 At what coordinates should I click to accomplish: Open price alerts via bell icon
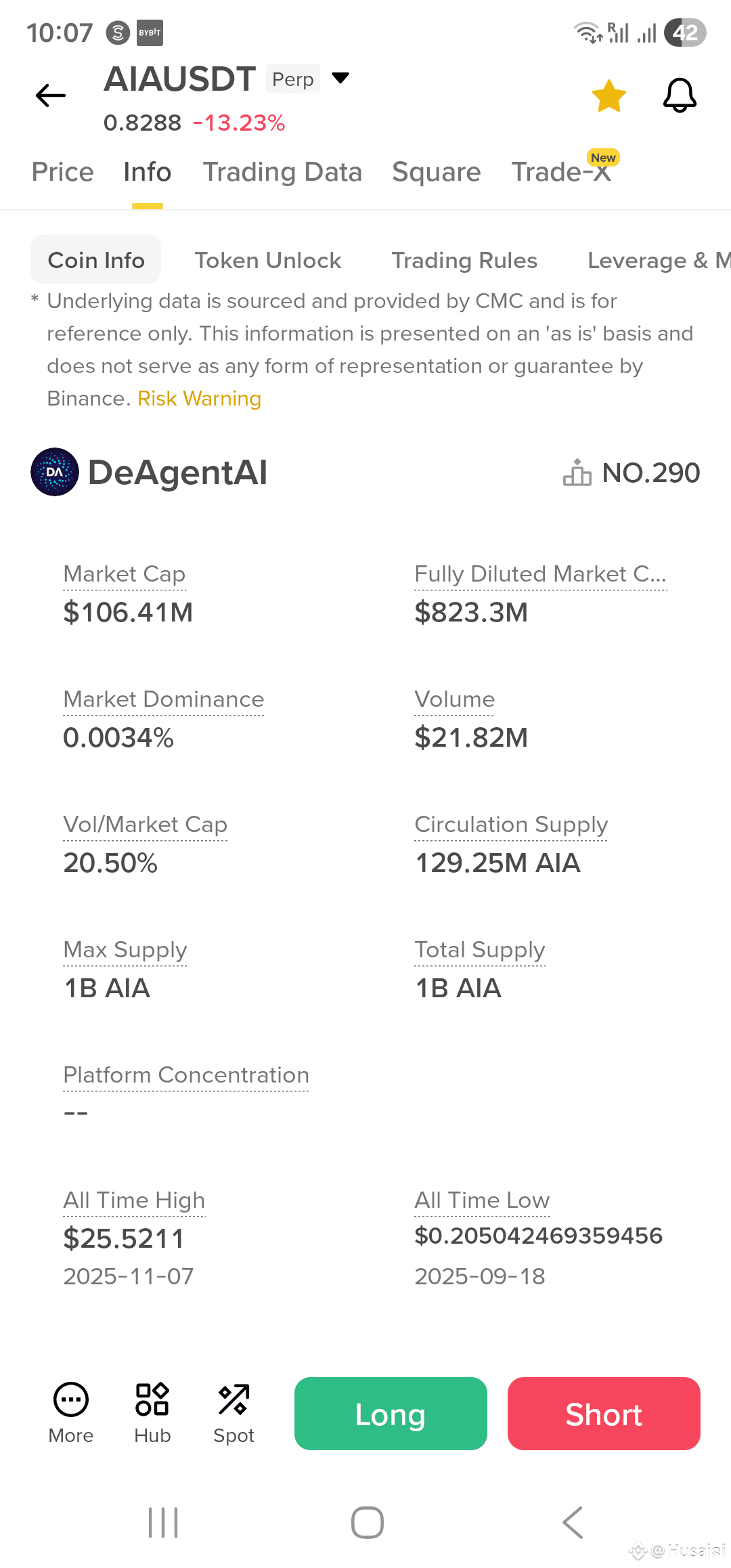pos(680,95)
